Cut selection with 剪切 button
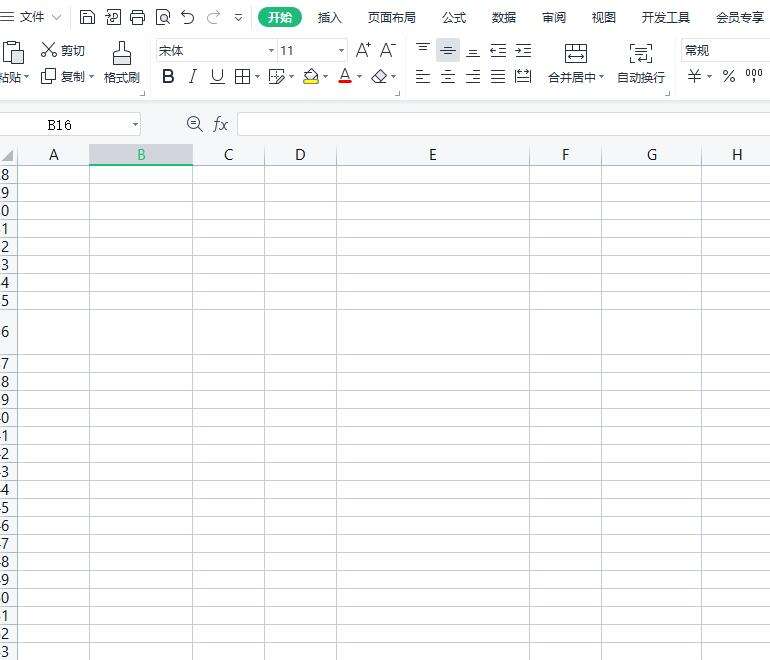 pos(62,50)
